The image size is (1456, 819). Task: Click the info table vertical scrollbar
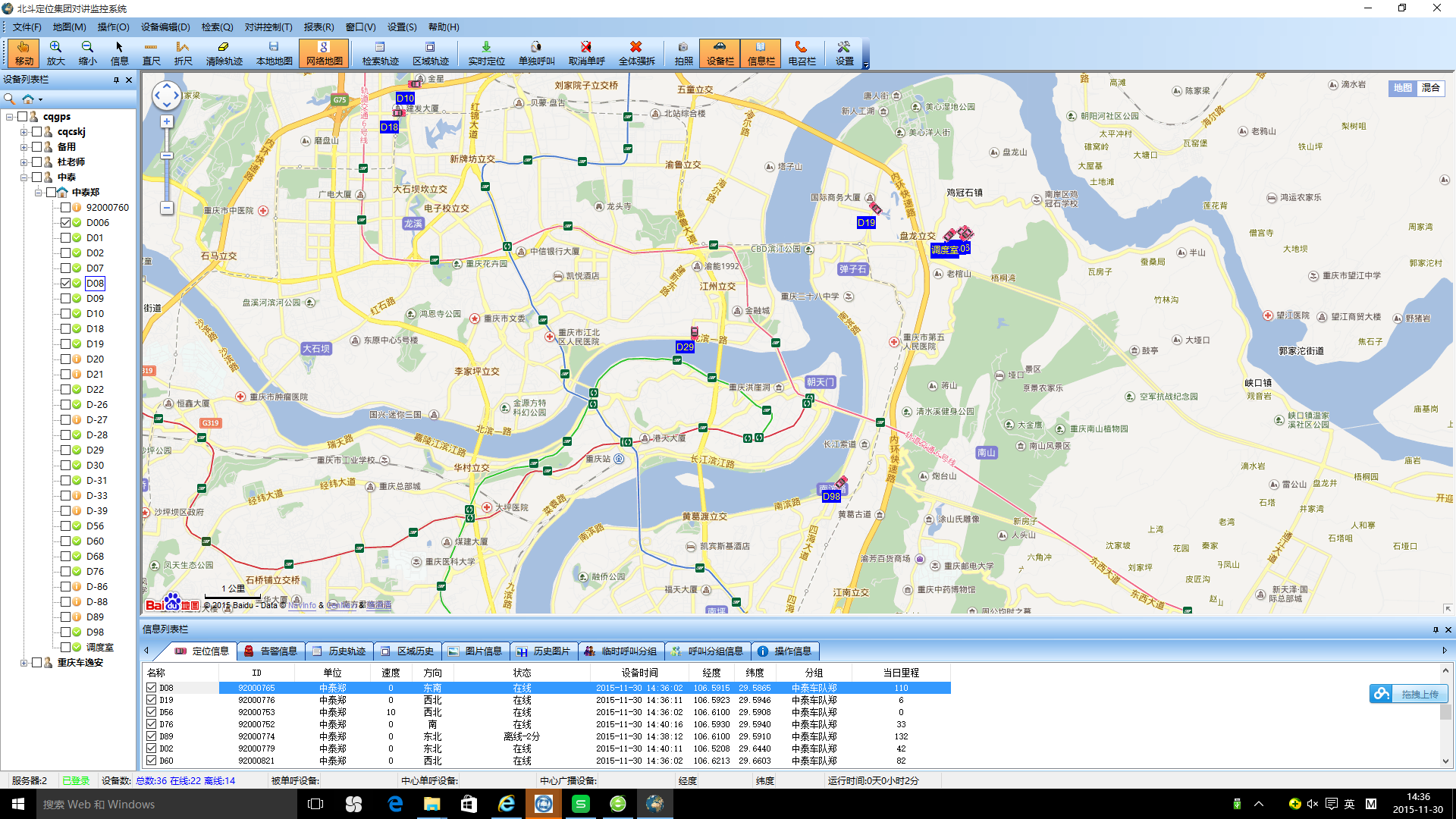[1445, 717]
